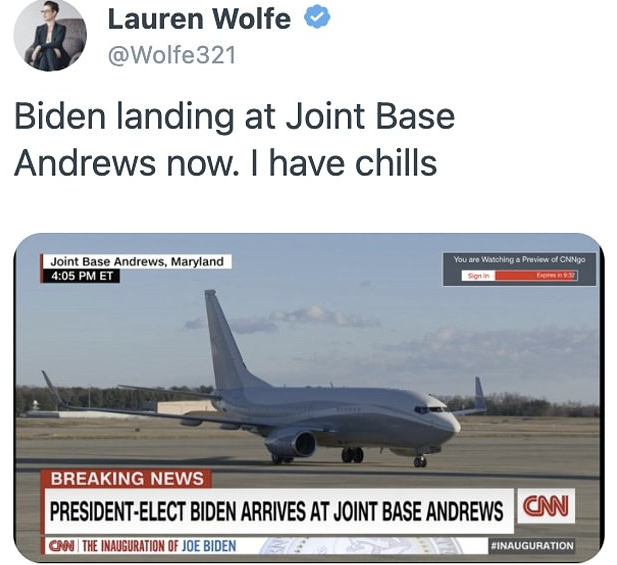This screenshot has width=617, height=565.
Task: Click the President-Elect Biden Arrives headline
Action: pyautogui.click(x=276, y=511)
